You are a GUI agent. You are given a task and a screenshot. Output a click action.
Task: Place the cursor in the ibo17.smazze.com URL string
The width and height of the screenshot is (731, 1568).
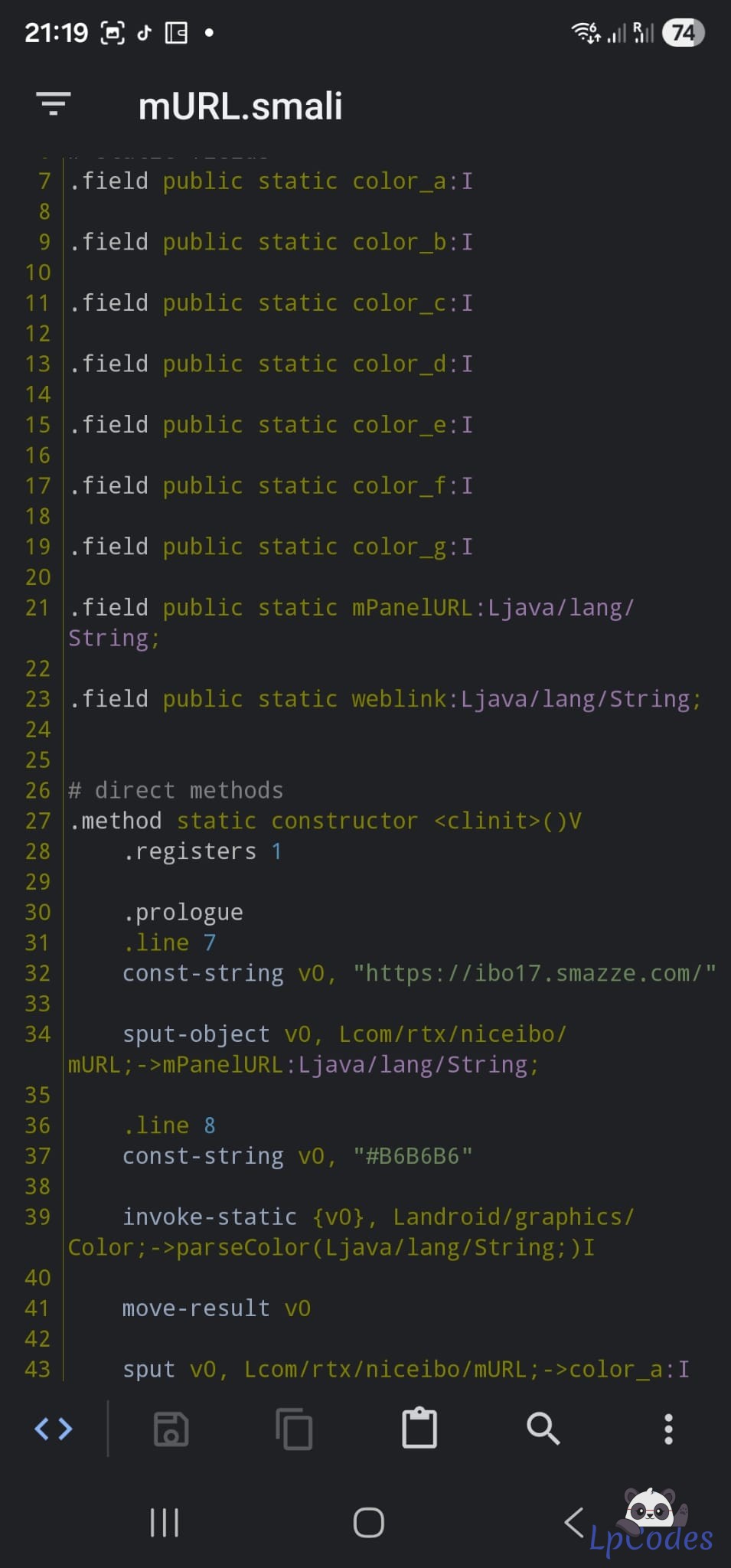point(534,973)
